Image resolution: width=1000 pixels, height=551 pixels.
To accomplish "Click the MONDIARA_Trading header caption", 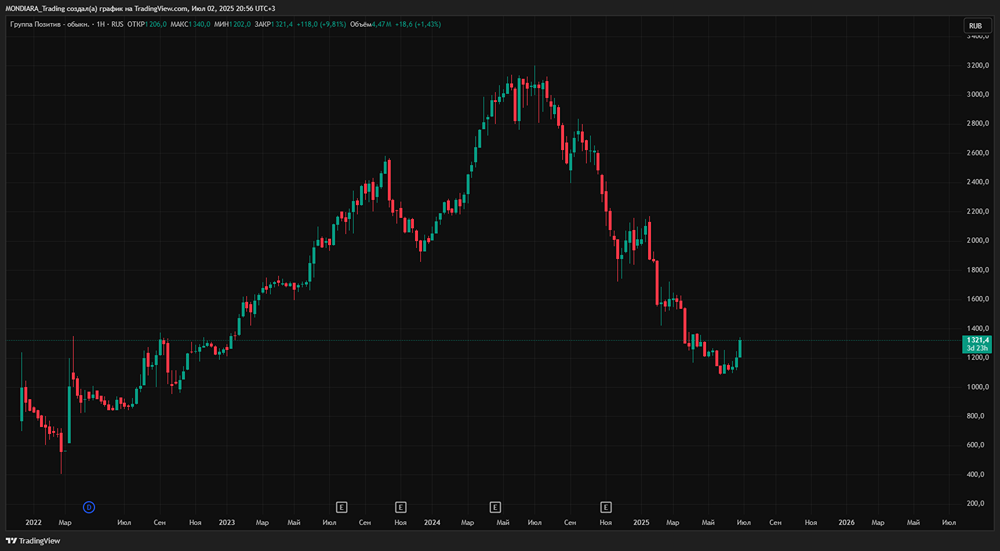I will (140, 8).
